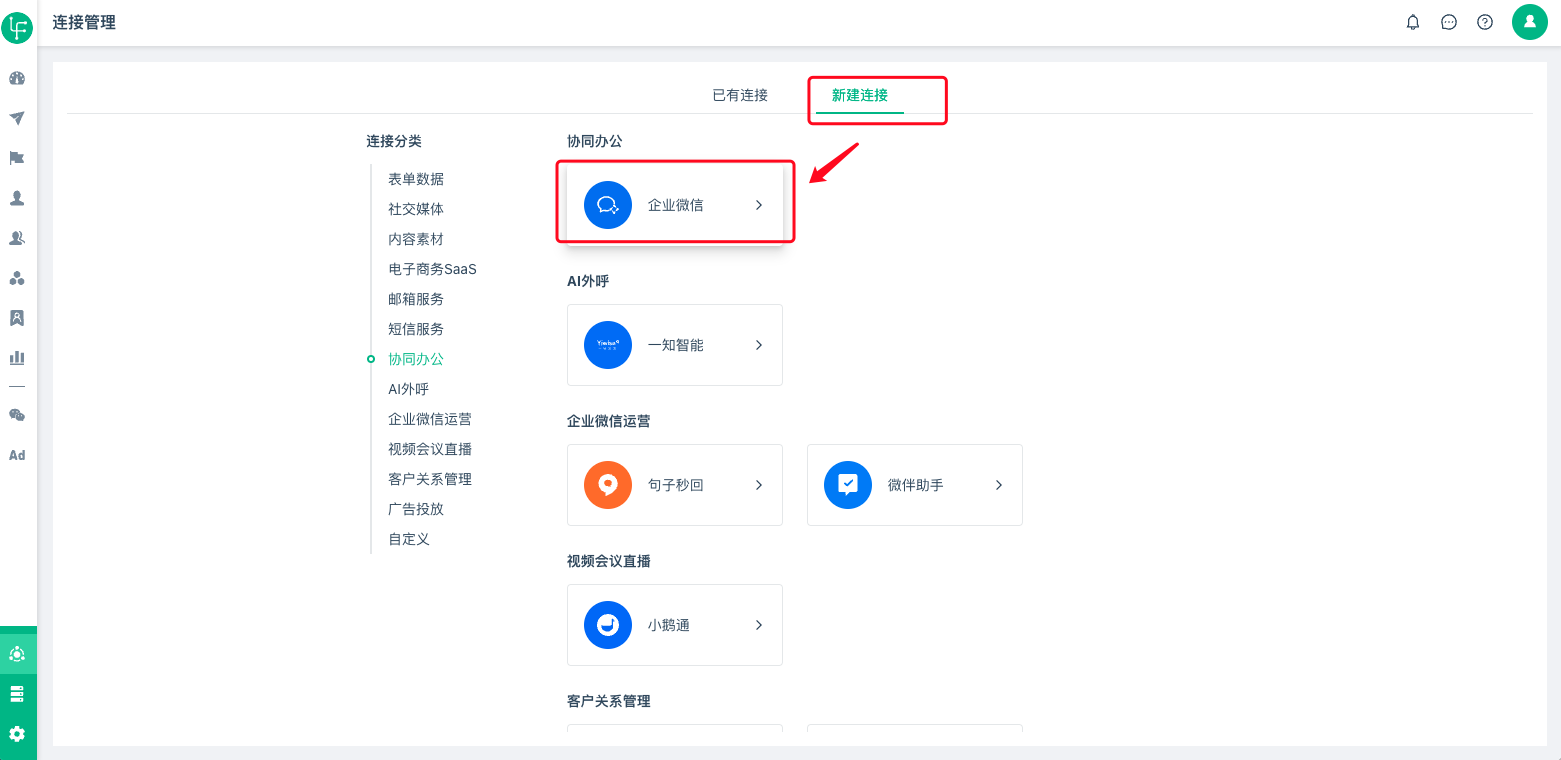Click the 企业微信 card label
This screenshot has height=760, width=1561.
click(x=676, y=205)
